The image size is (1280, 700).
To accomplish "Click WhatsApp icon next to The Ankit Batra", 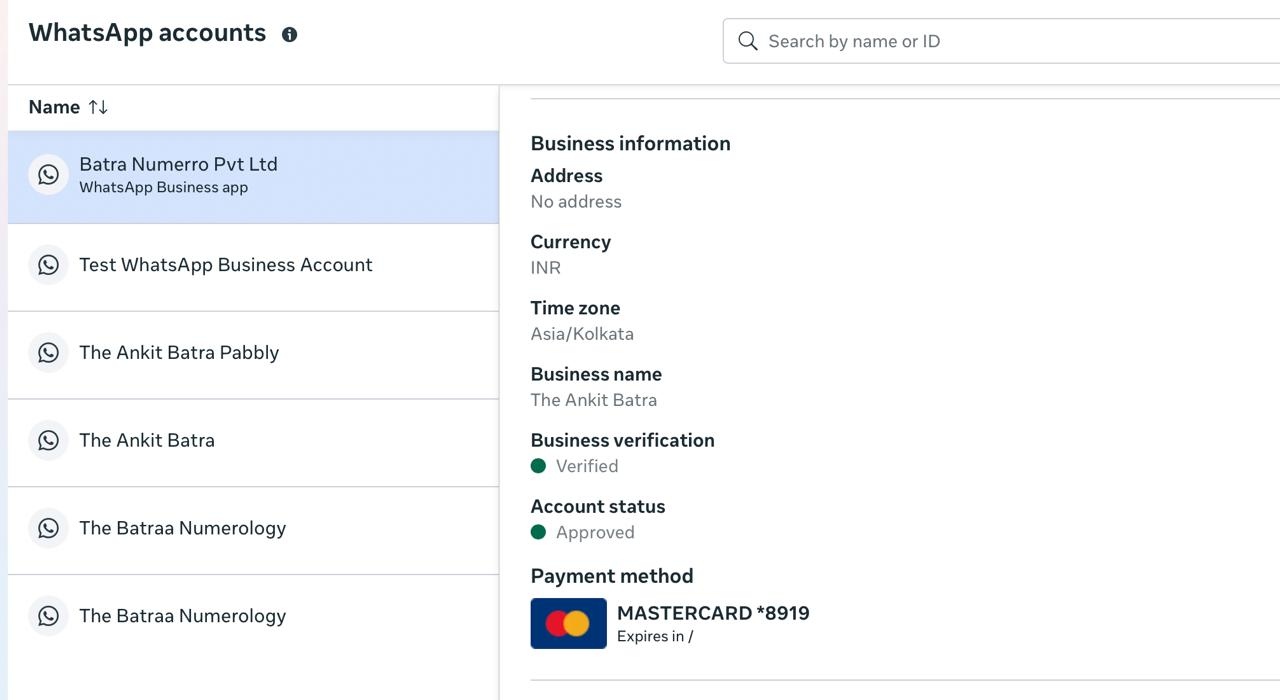I will point(48,441).
